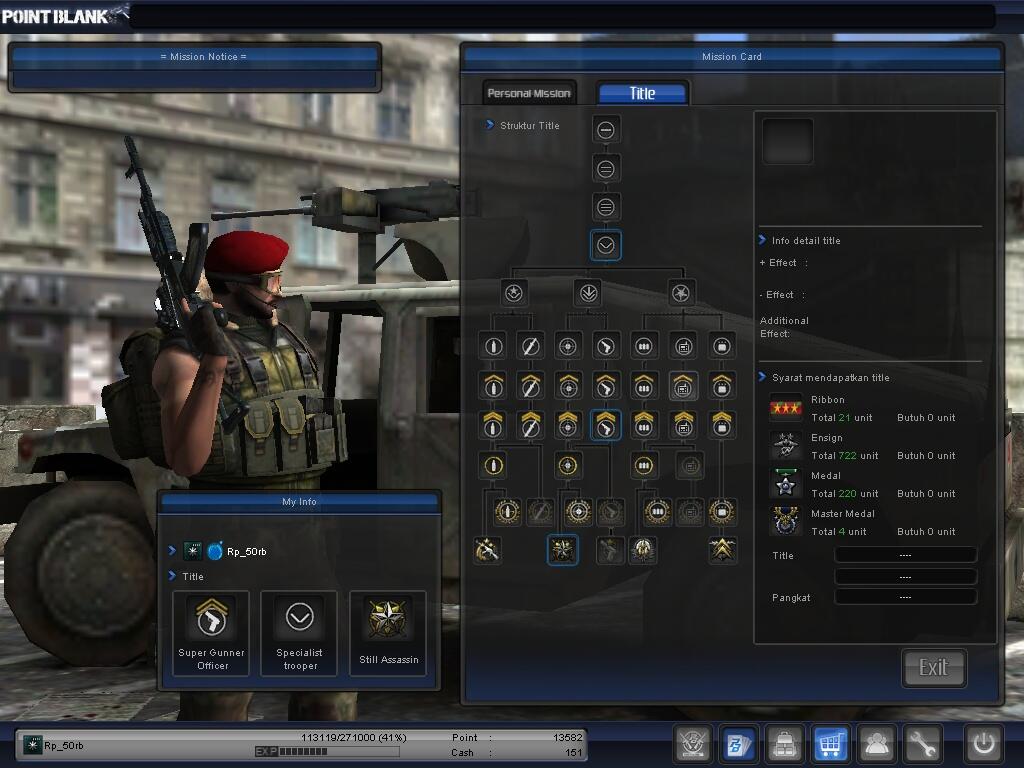1024x768 pixels.
Task: Switch to the Personal Mission tab
Action: pos(529,93)
